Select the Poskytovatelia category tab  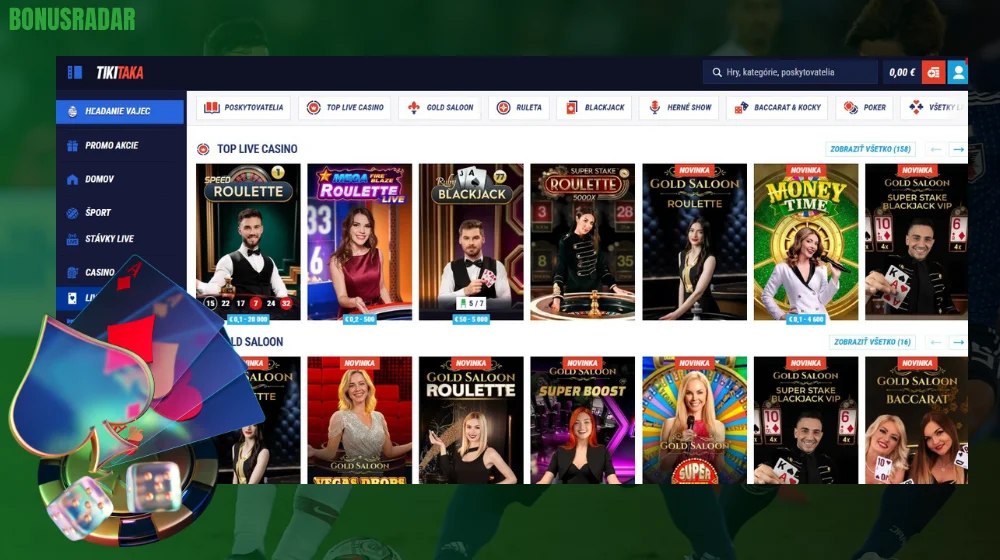244,107
